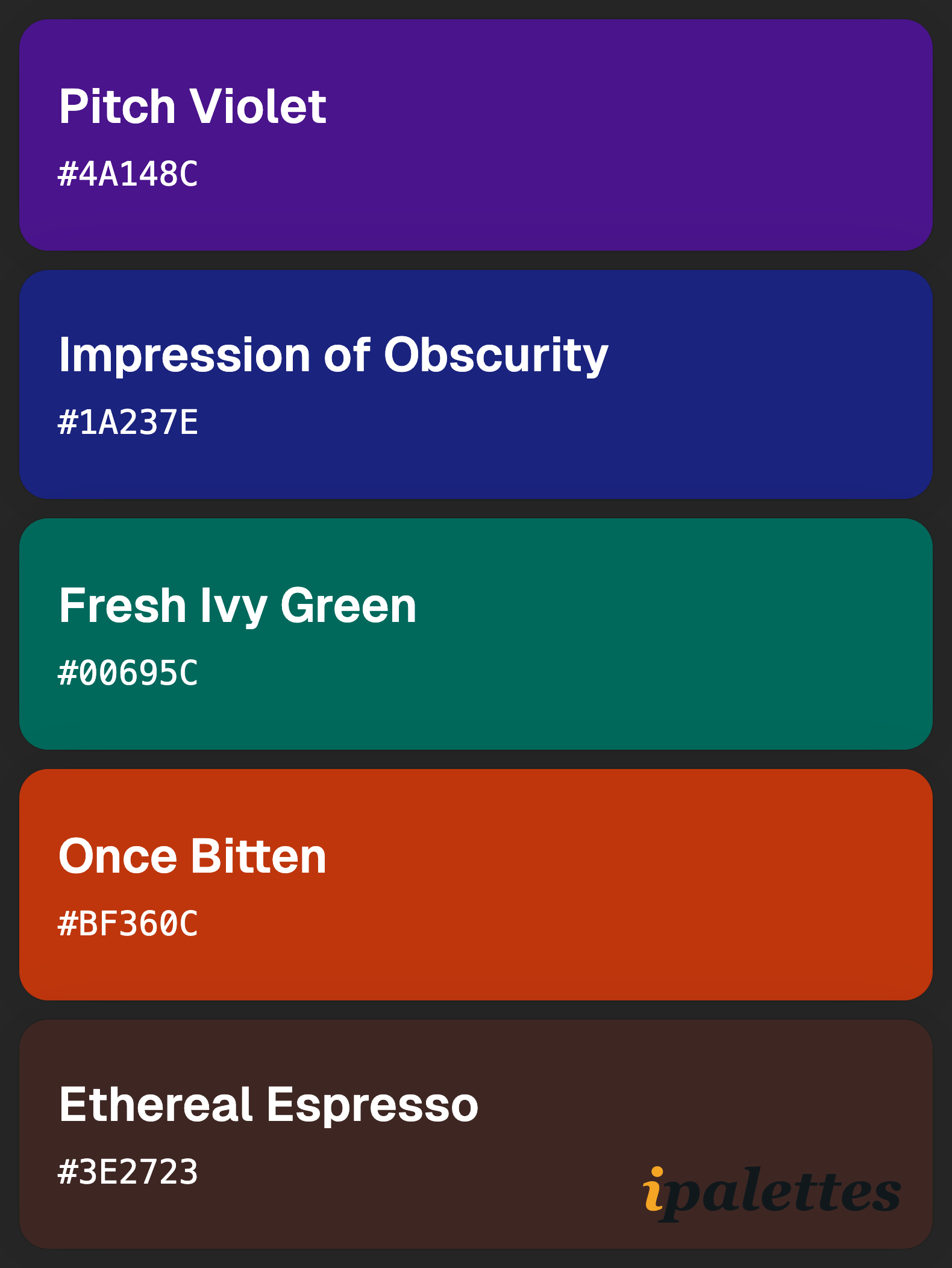This screenshot has height=1268, width=952.
Task: Click the ipalettes logo
Action: pos(772,1194)
